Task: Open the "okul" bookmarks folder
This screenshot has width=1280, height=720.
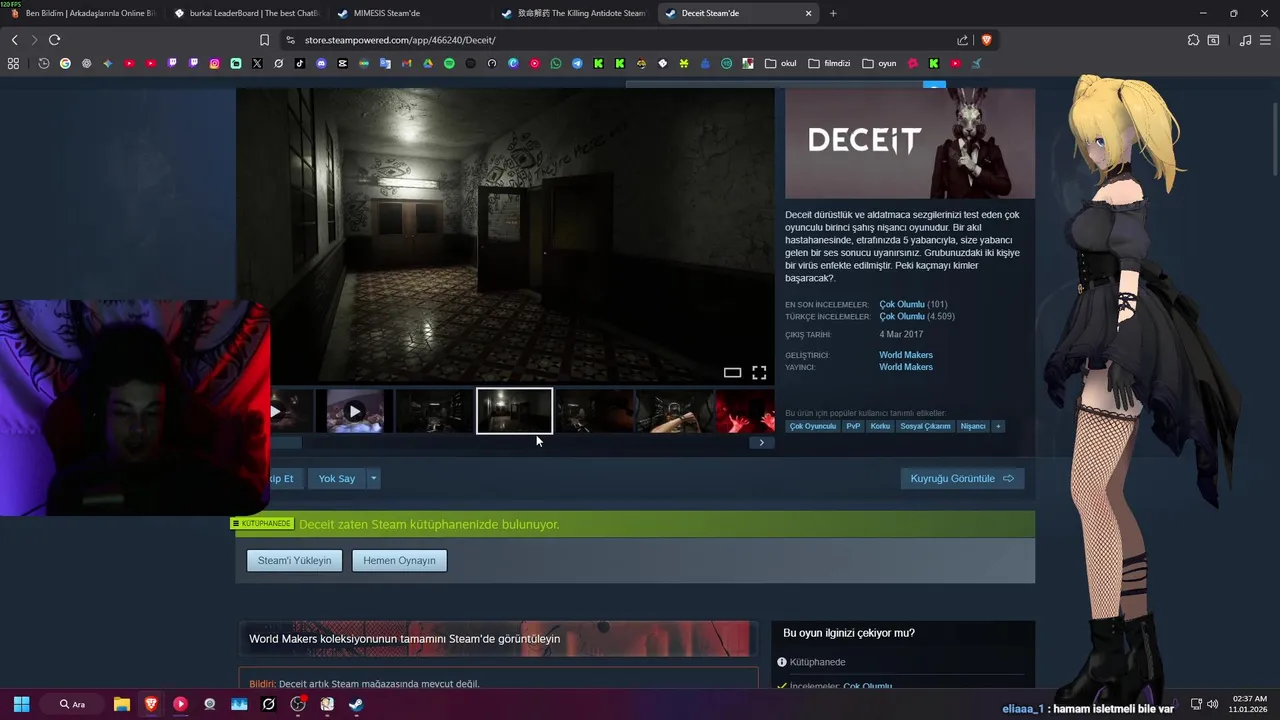Action: pyautogui.click(x=781, y=63)
